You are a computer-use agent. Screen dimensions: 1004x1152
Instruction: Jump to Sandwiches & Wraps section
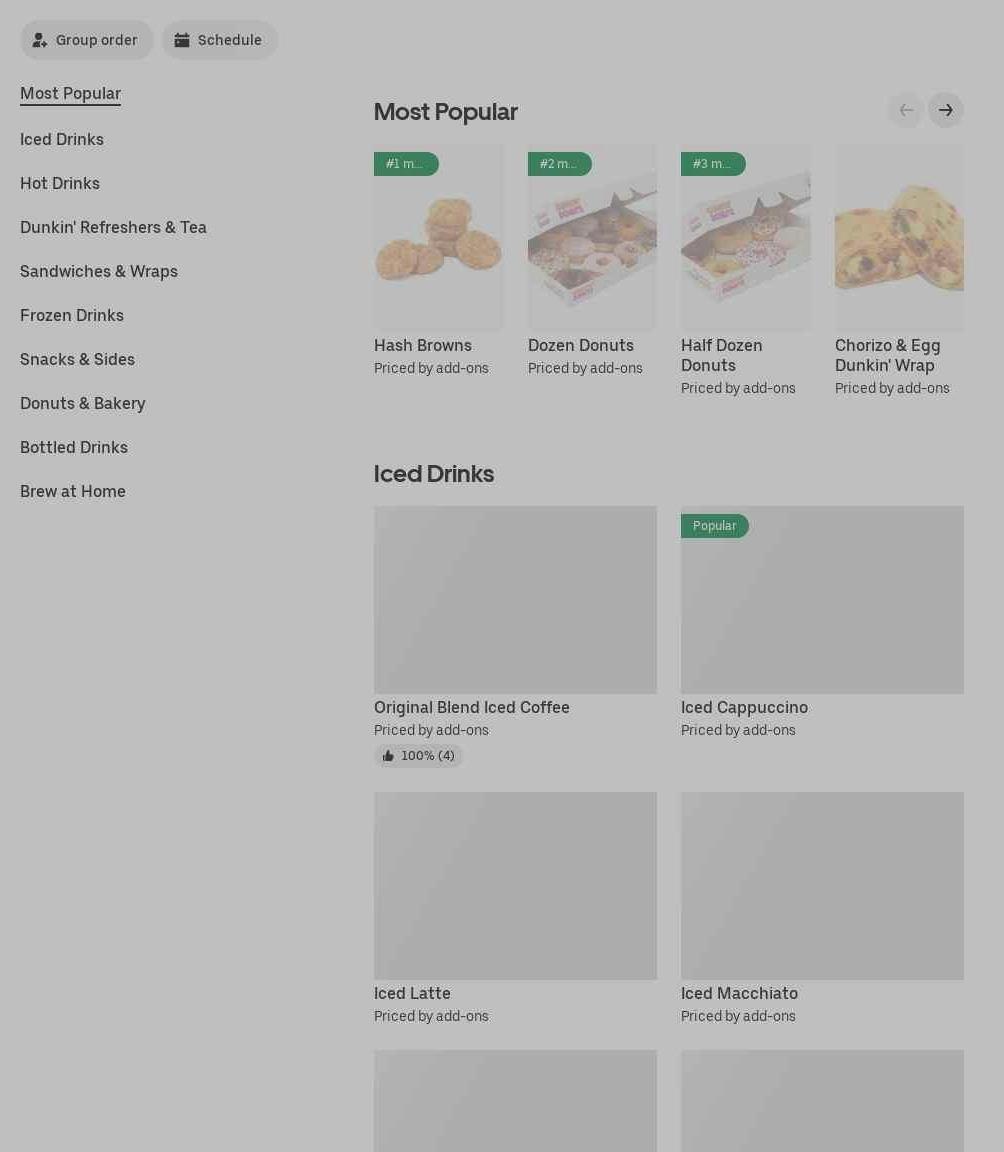[x=99, y=271]
